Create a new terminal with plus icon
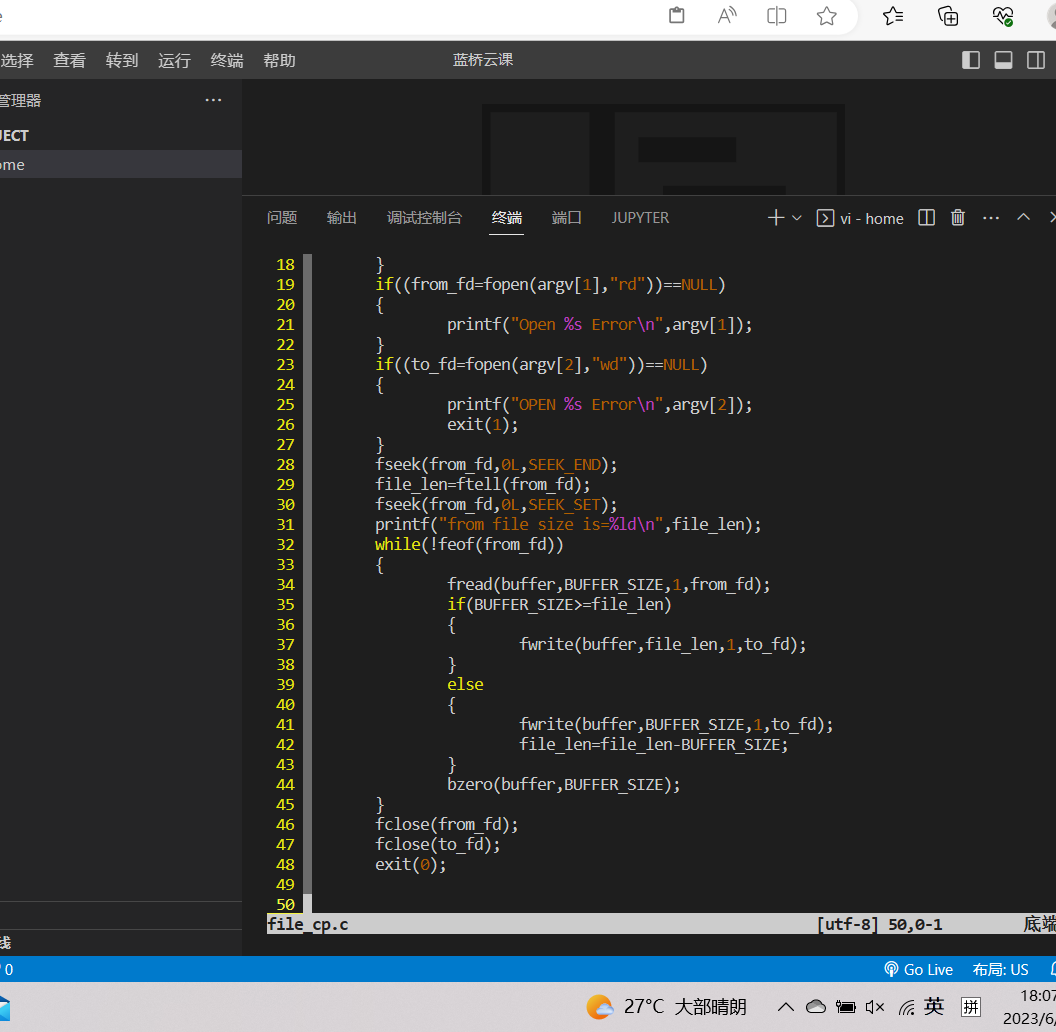The image size is (1056, 1032). coord(776,218)
